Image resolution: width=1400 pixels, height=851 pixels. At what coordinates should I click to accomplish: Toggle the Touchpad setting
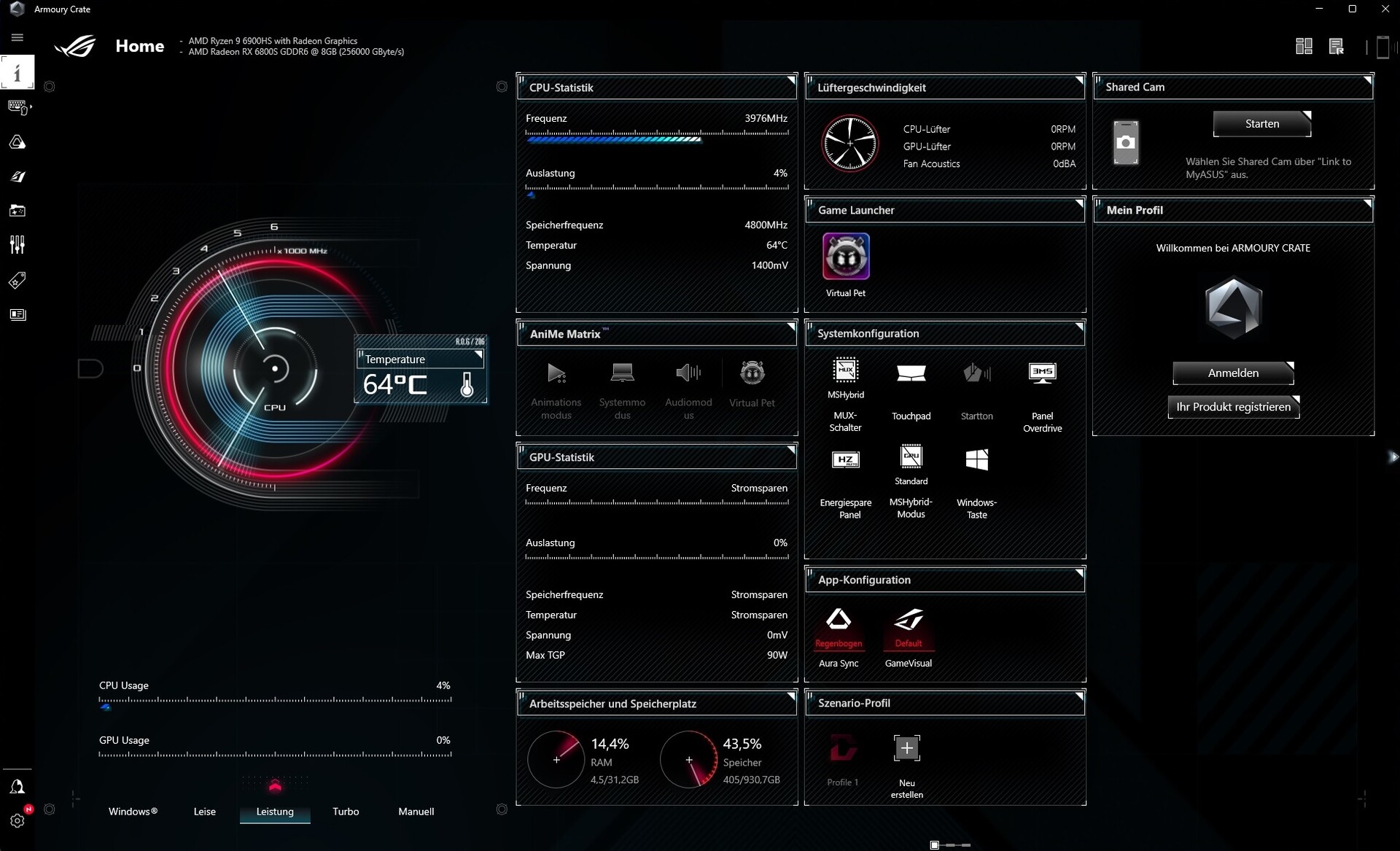pyautogui.click(x=911, y=373)
